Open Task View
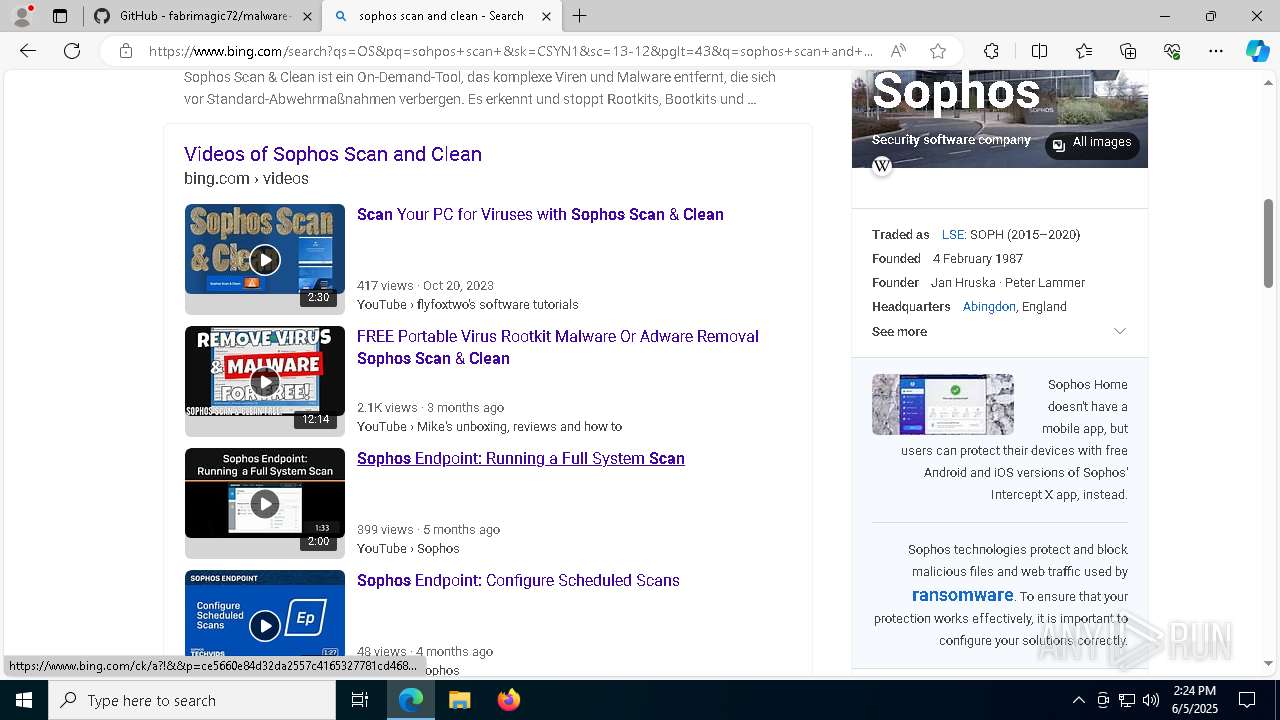This screenshot has height=720, width=1280. 360,700
